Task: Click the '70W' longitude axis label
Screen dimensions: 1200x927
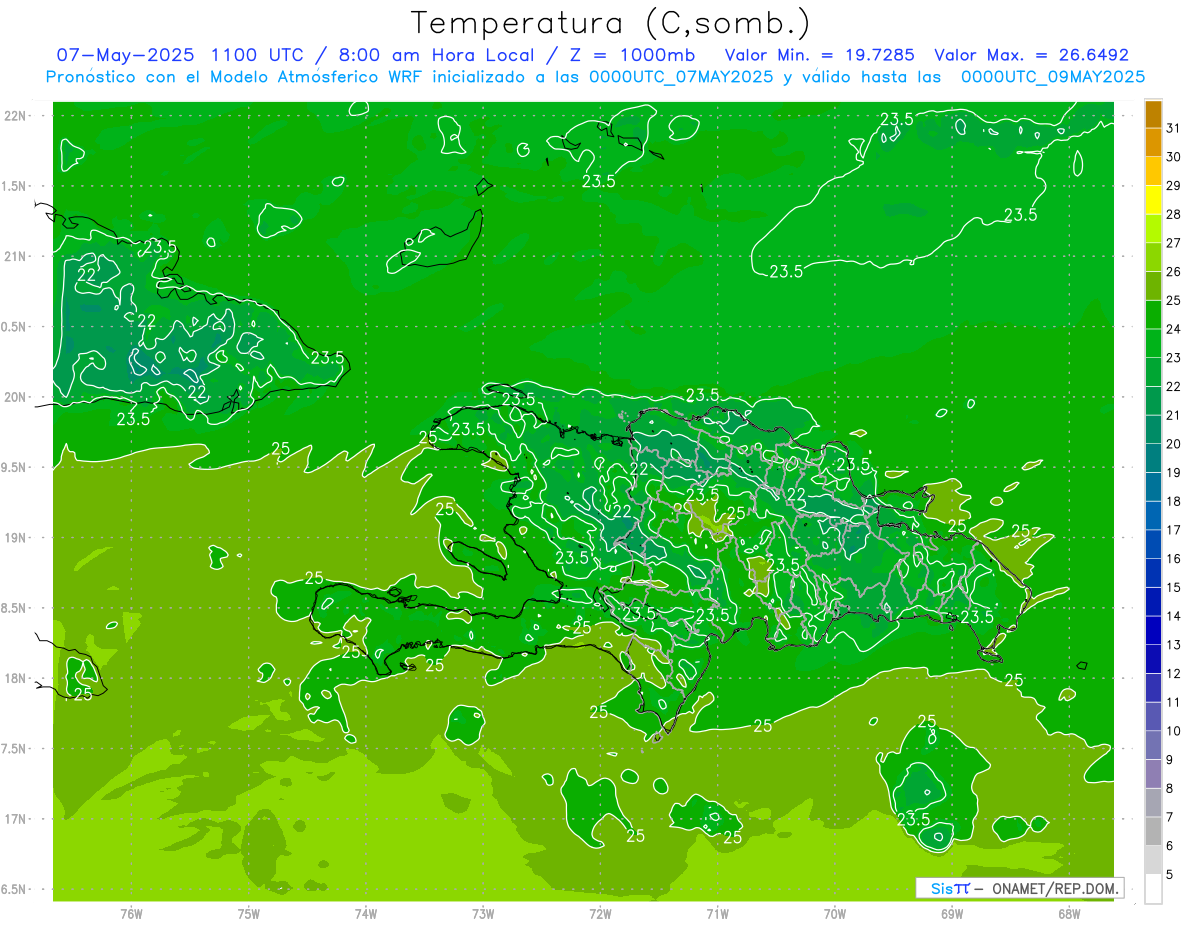Action: coord(835,914)
